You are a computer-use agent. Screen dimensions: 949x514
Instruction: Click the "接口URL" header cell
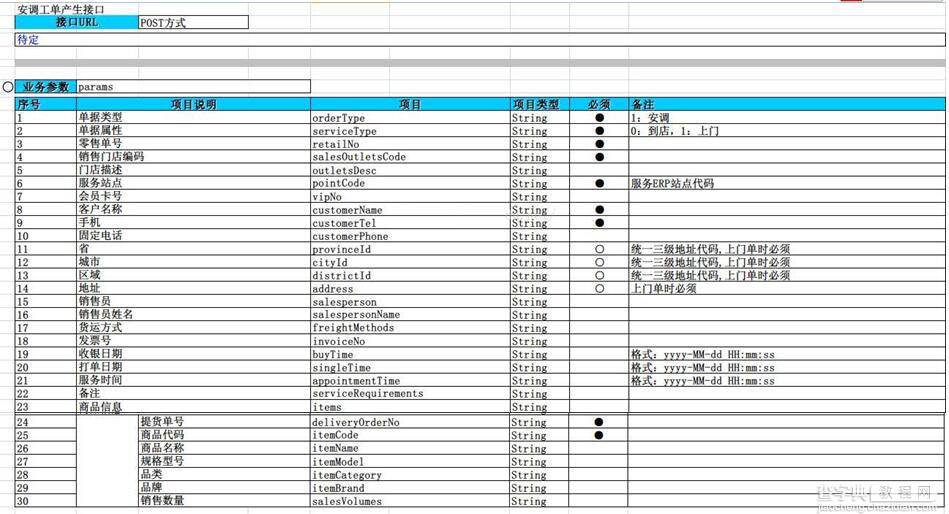77,22
